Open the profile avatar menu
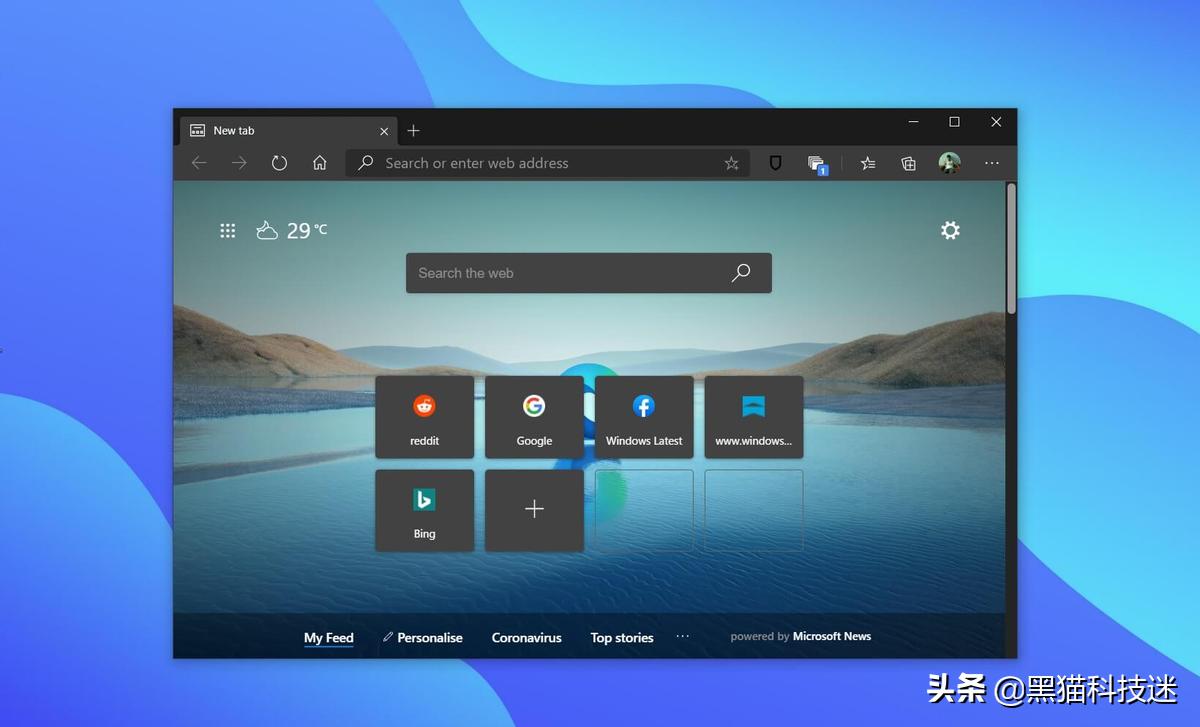This screenshot has width=1200, height=727. [949, 163]
